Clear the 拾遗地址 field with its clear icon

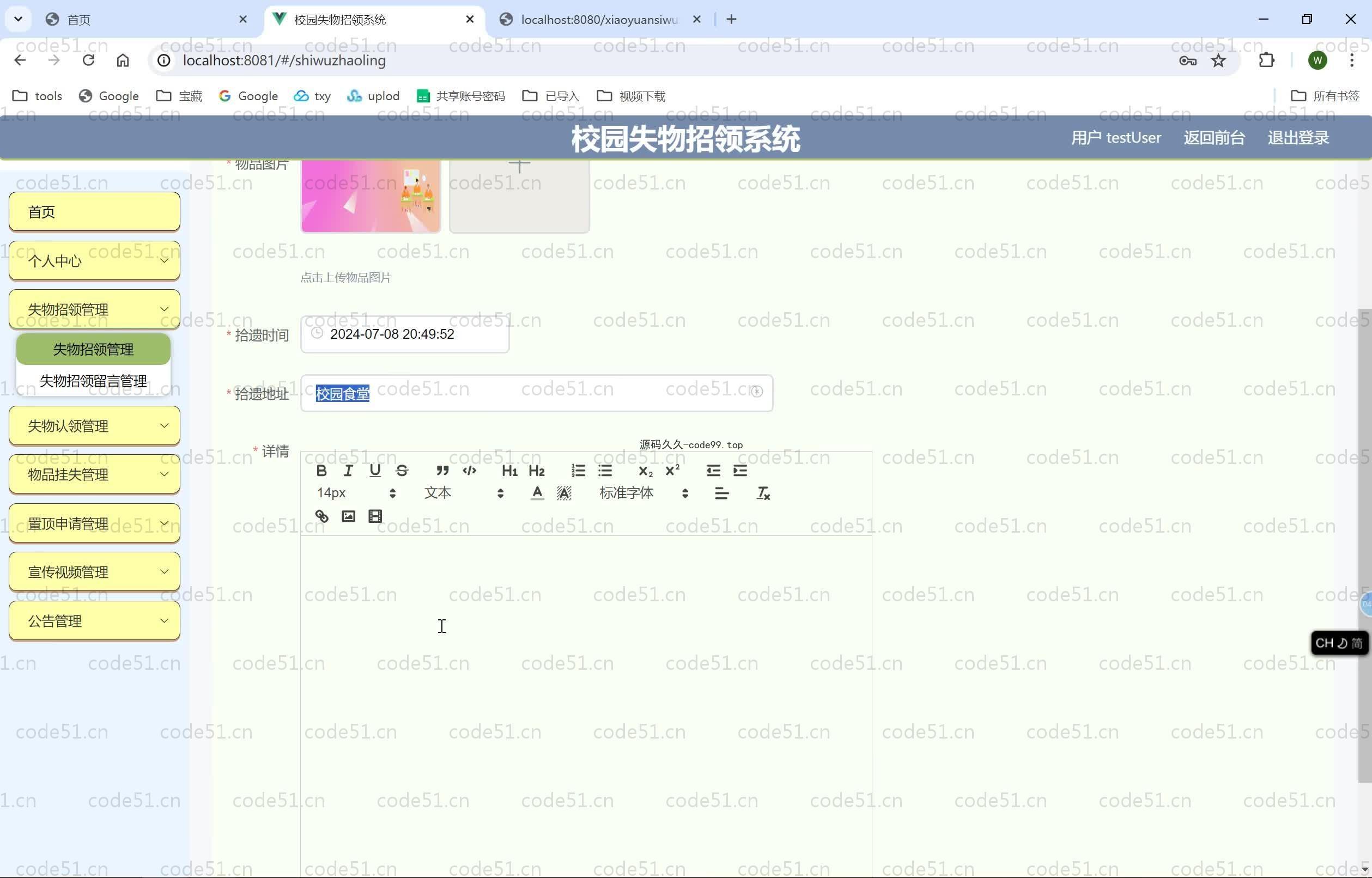(757, 392)
